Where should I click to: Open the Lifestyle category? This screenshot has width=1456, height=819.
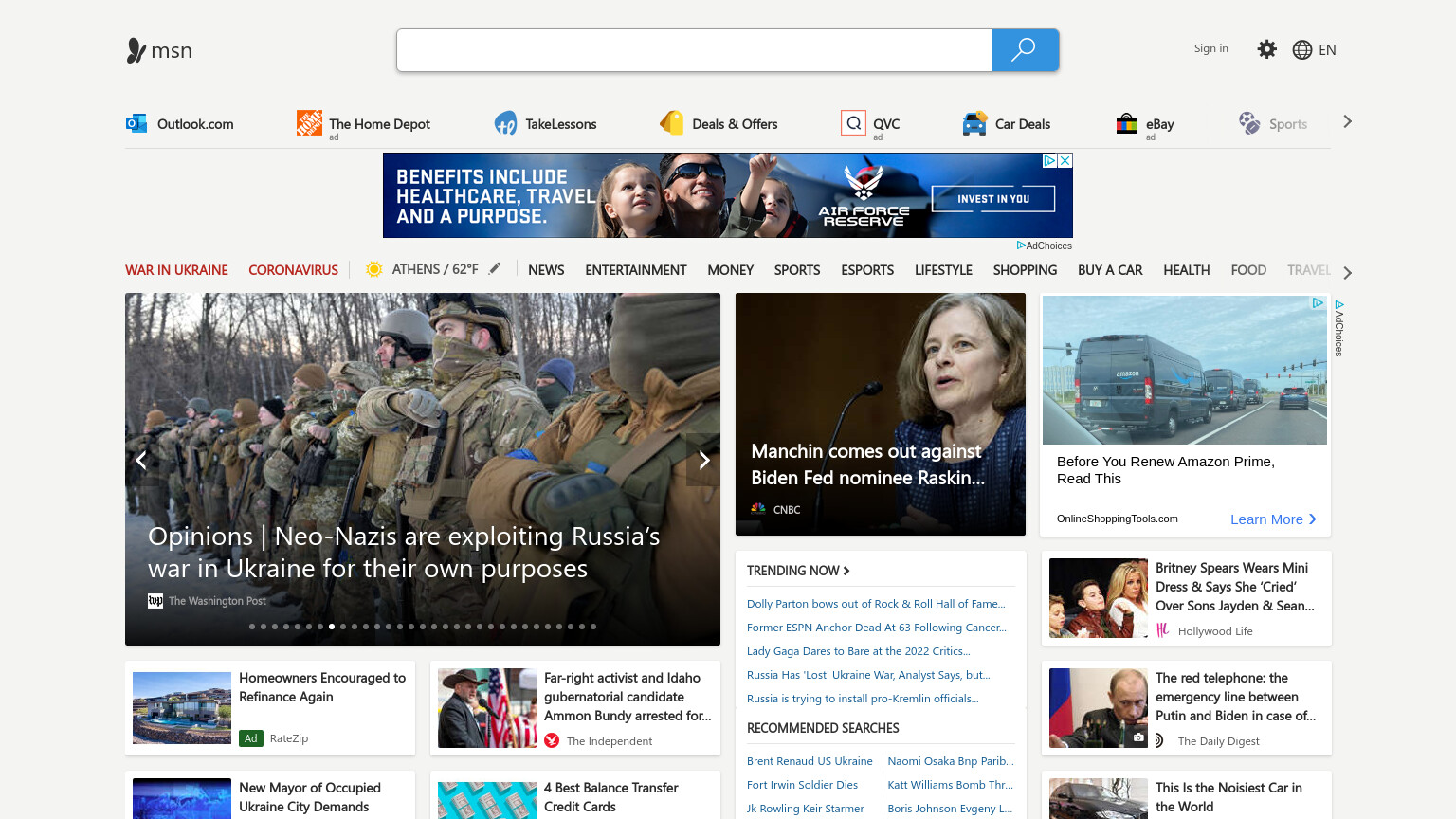coord(943,270)
